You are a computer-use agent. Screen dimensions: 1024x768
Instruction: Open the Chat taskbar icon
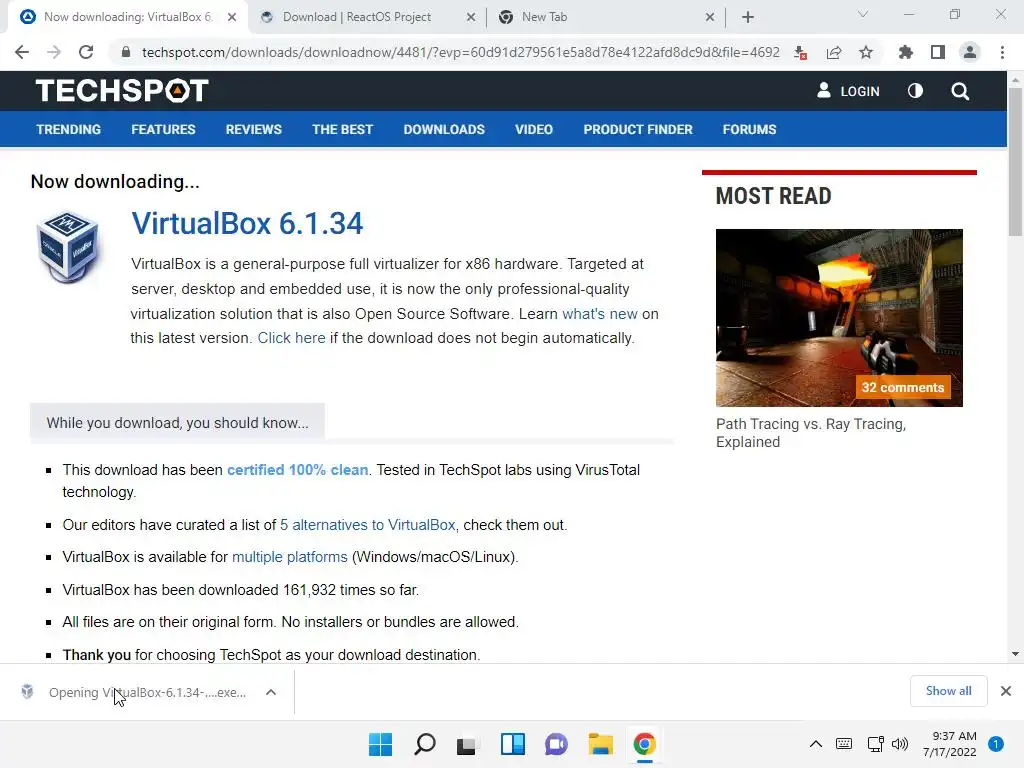pyautogui.click(x=556, y=744)
